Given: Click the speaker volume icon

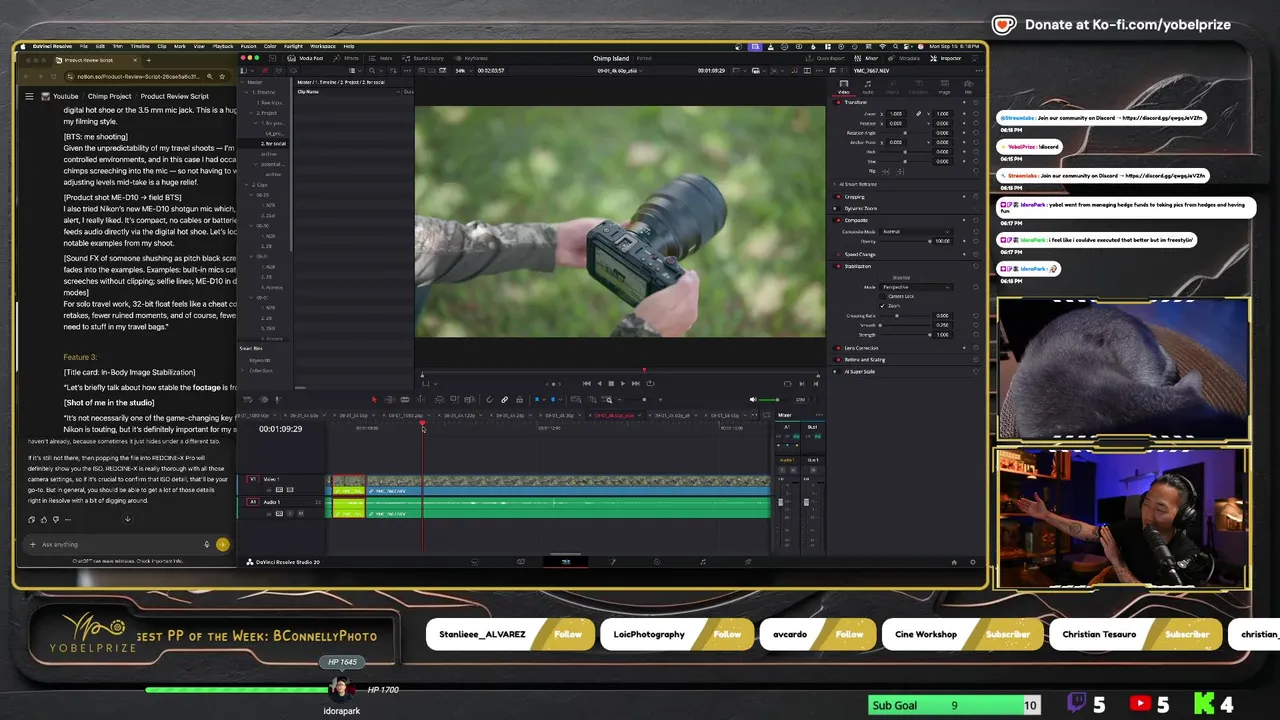Looking at the screenshot, I should pos(753,400).
